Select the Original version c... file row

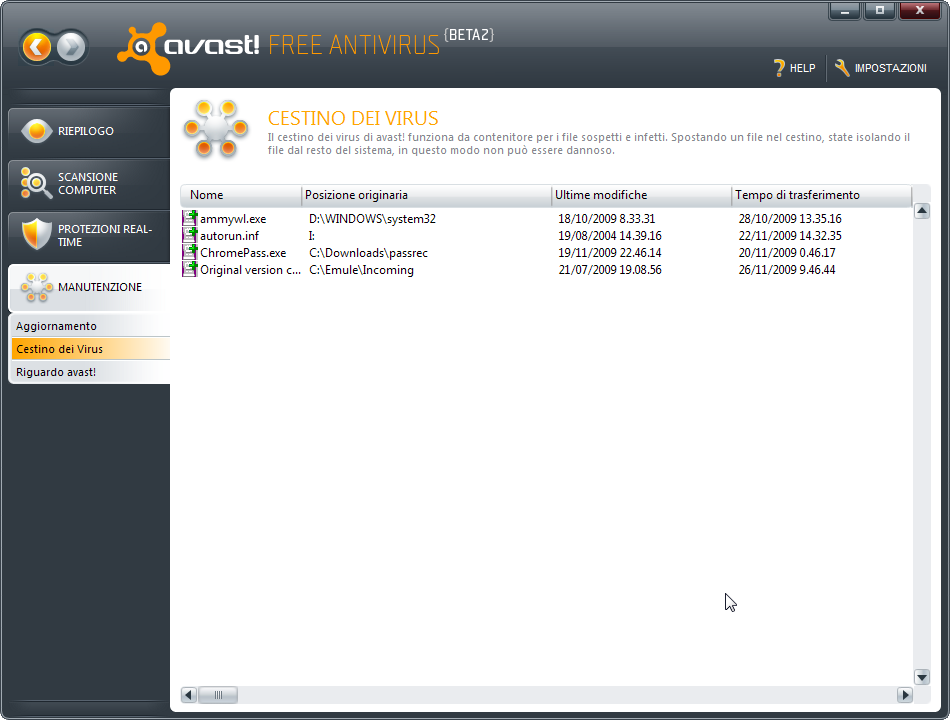point(546,270)
